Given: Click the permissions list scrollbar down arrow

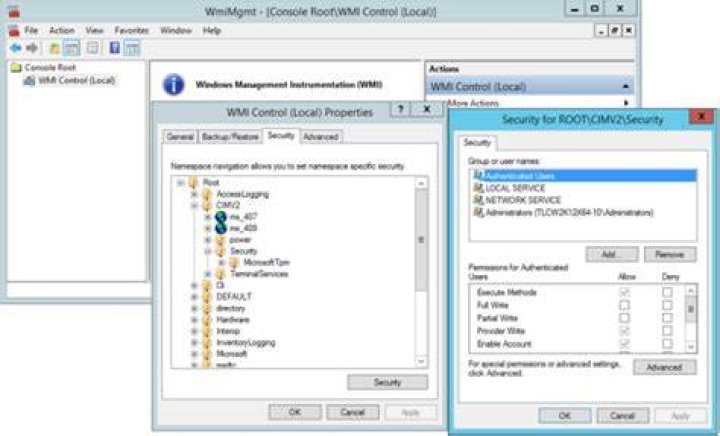Looking at the screenshot, I should click(x=691, y=347).
